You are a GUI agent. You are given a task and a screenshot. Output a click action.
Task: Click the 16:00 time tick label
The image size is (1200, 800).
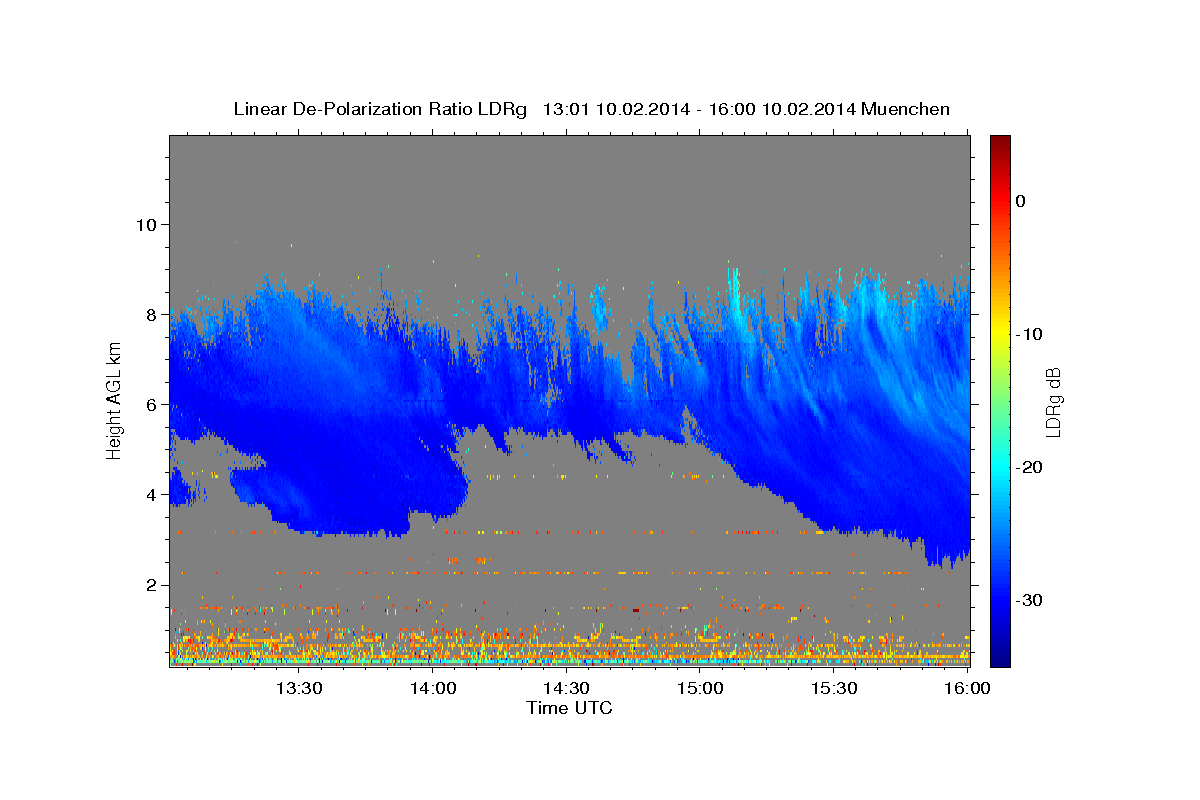(966, 688)
